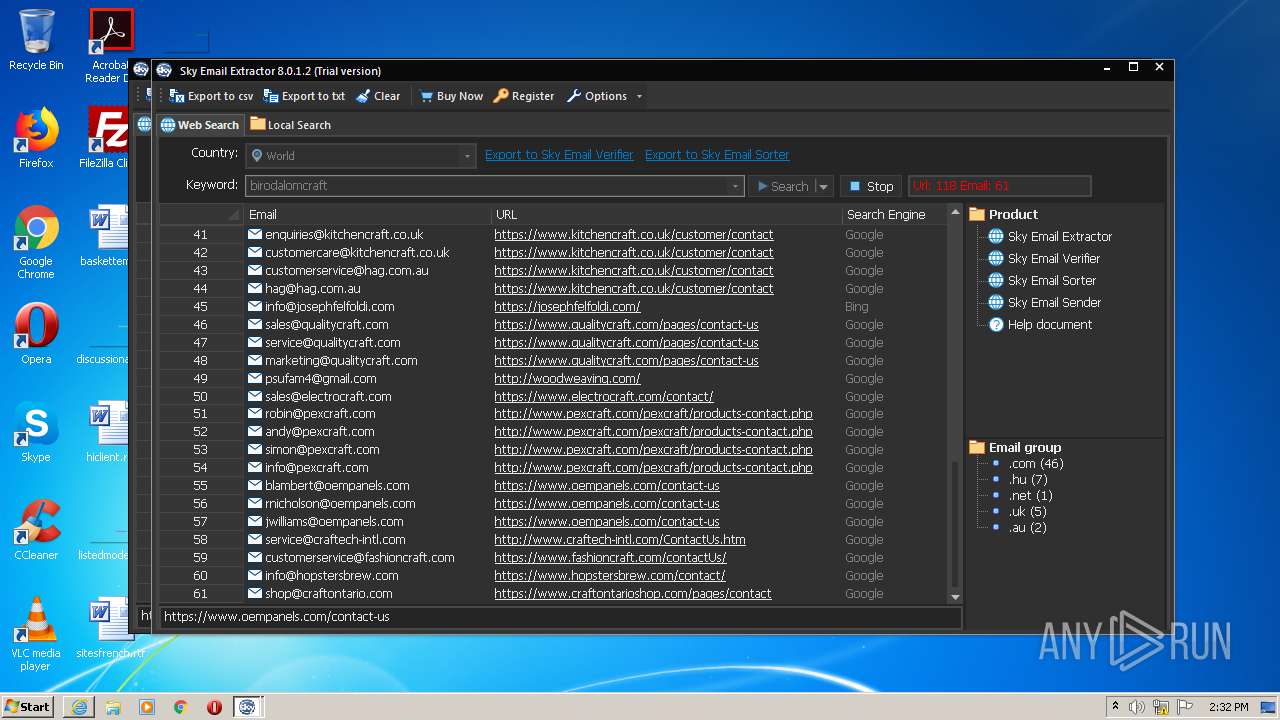Open Export to Sky Email Verifier link
This screenshot has width=1280, height=720.
pos(559,155)
